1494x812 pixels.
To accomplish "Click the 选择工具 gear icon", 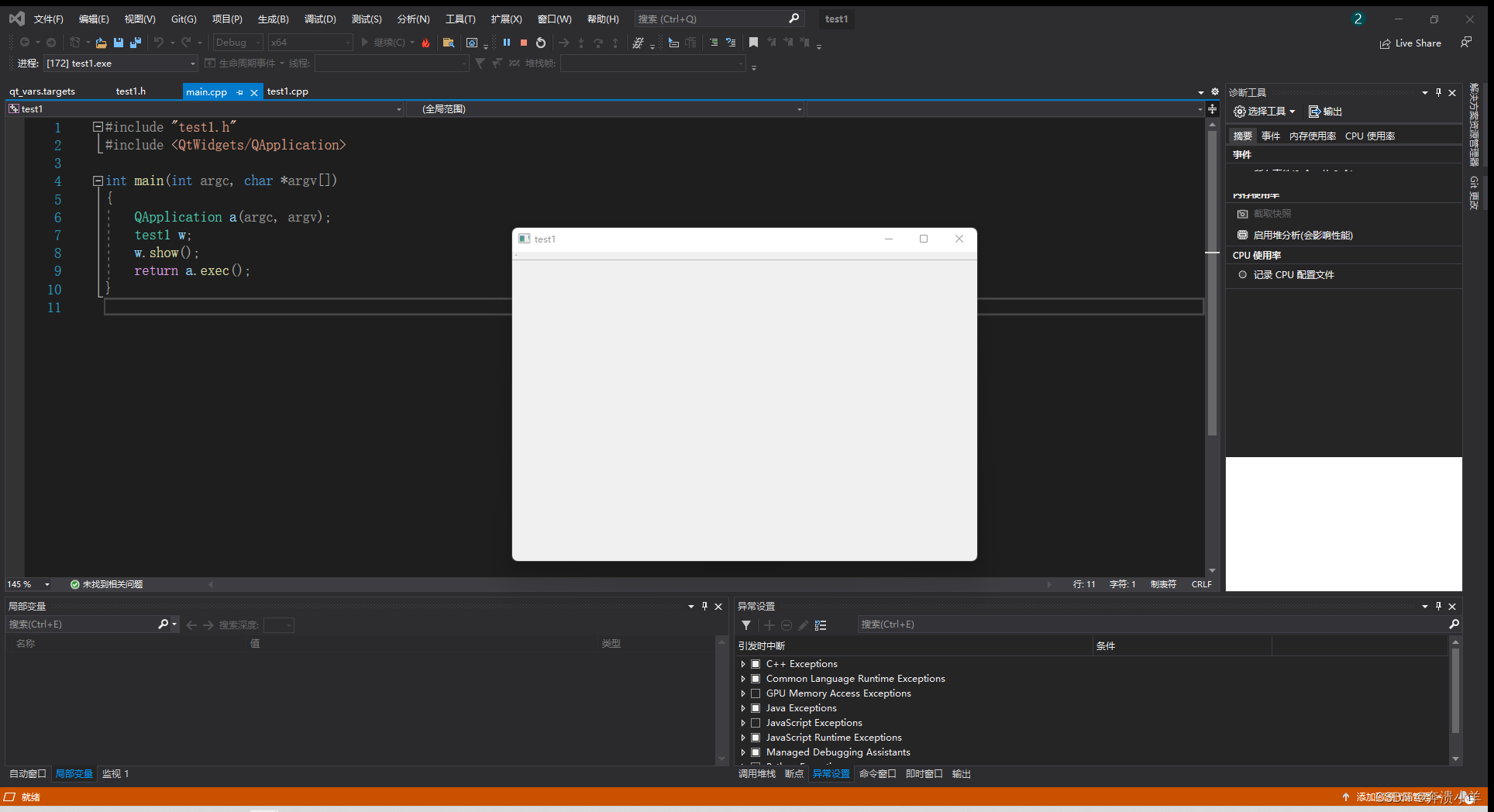I will click(1240, 112).
